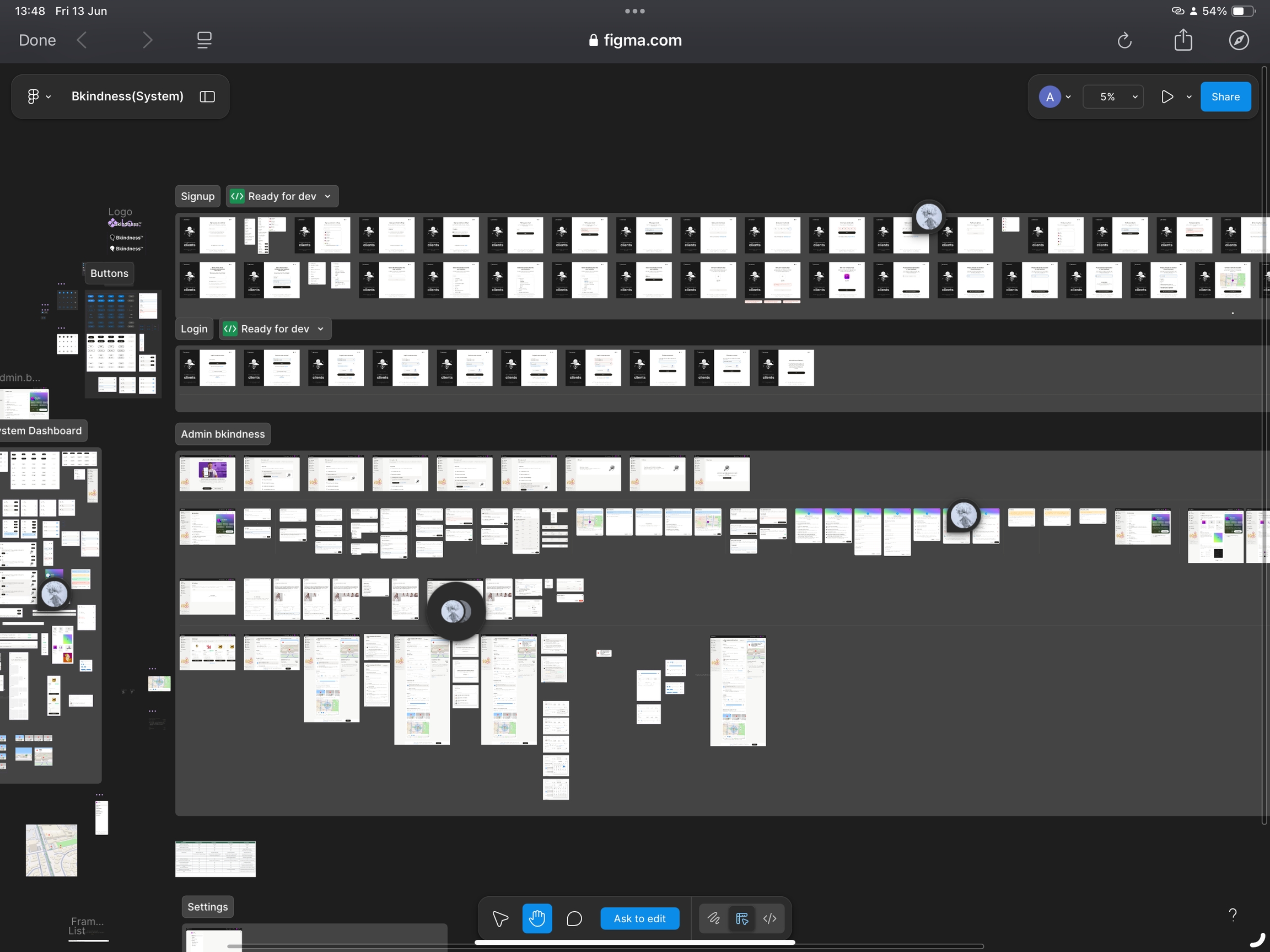
Task: Open the 5% zoom dropdown
Action: (x=1114, y=96)
